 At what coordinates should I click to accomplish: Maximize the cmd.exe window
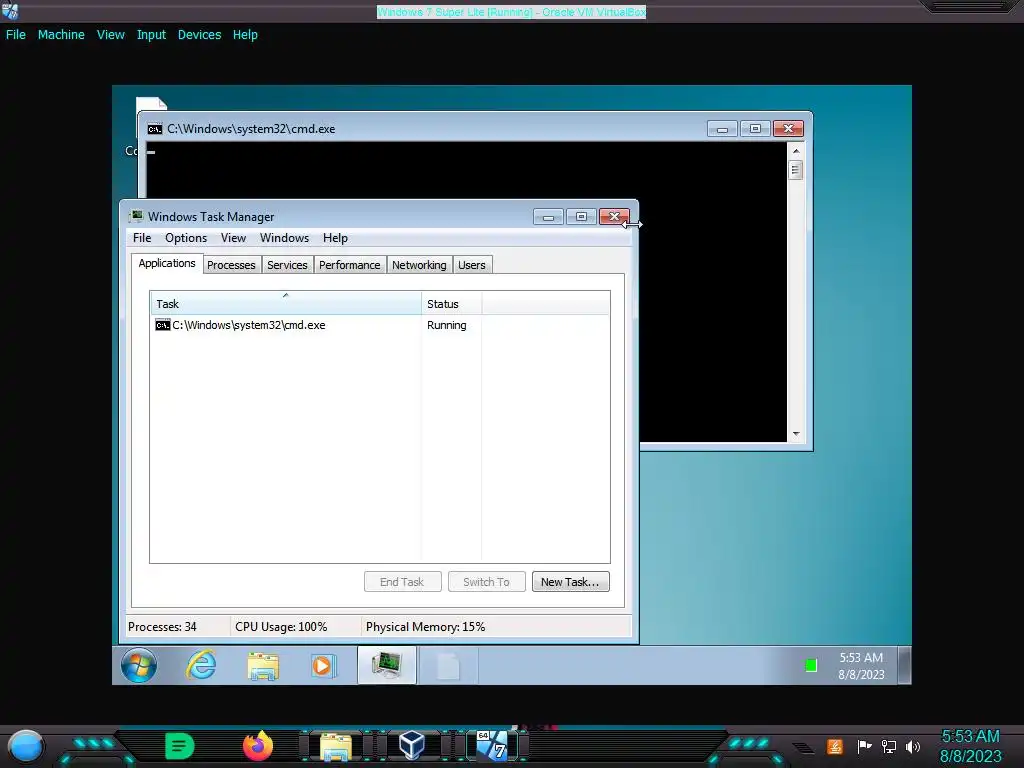point(755,129)
